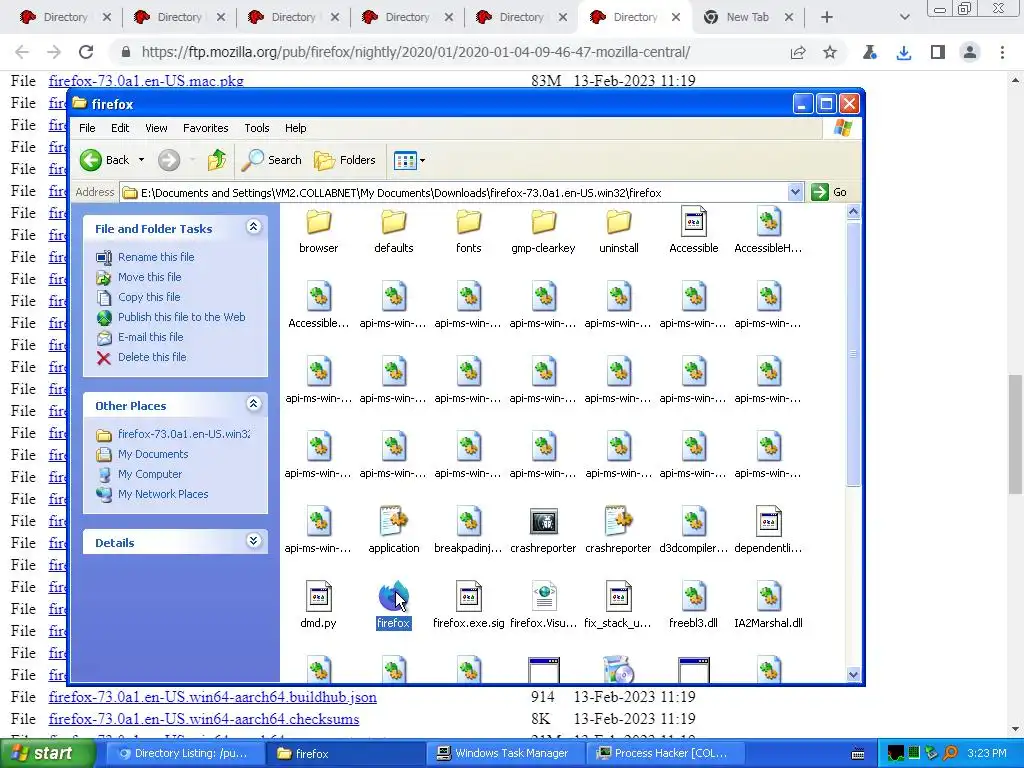Select the Accessible file icon
The width and height of the screenshot is (1024, 768).
point(694,222)
